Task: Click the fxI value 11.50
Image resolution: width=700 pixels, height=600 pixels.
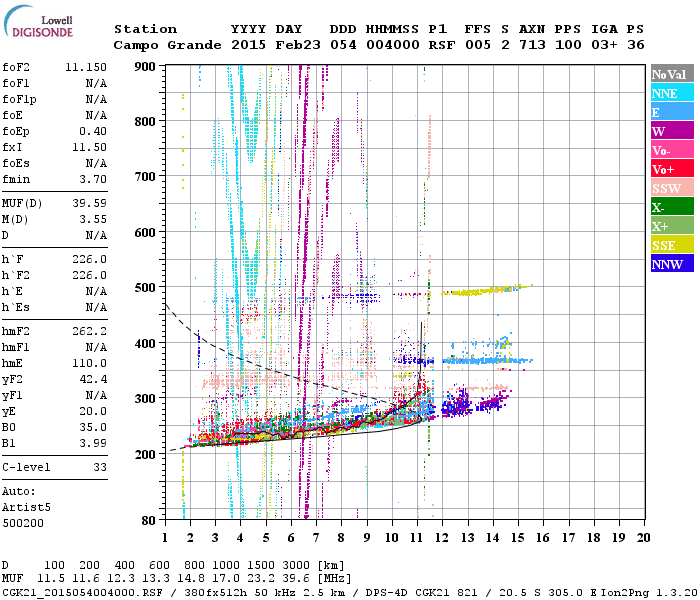Action: pos(89,147)
